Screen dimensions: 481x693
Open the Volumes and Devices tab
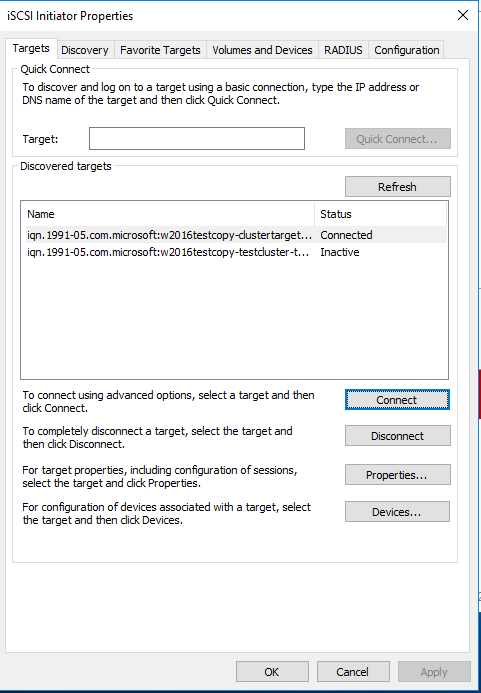[262, 50]
